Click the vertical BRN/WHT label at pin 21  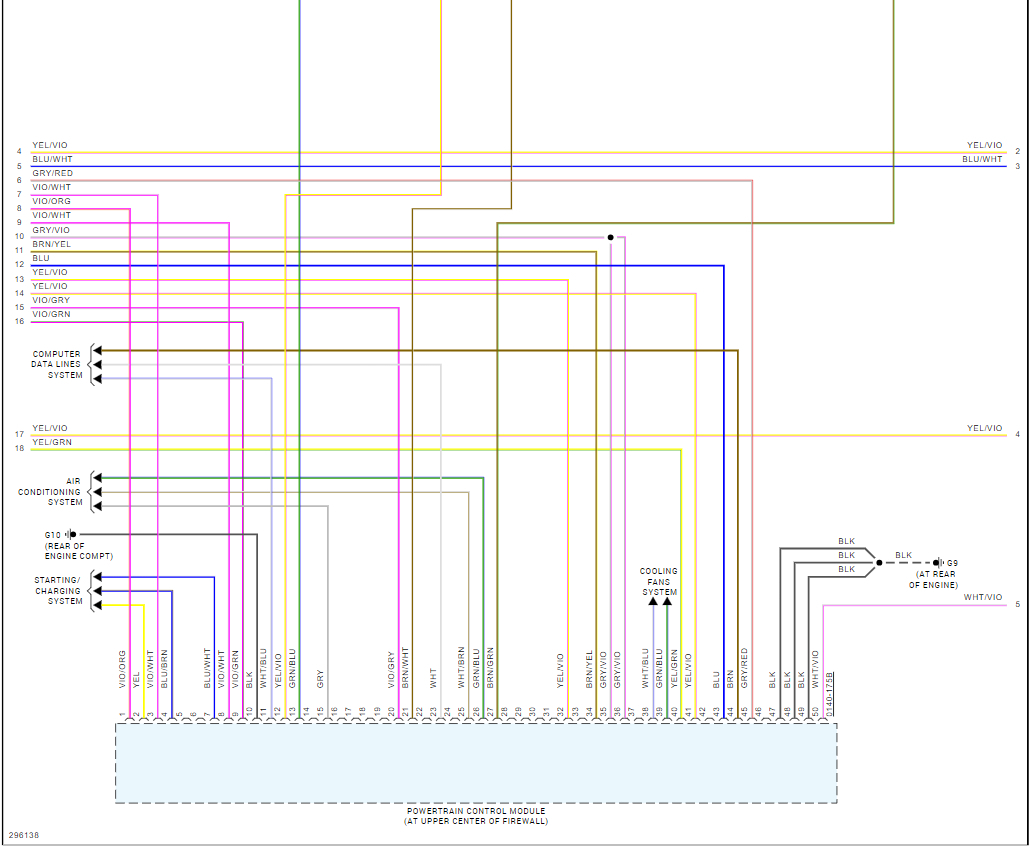(405, 668)
